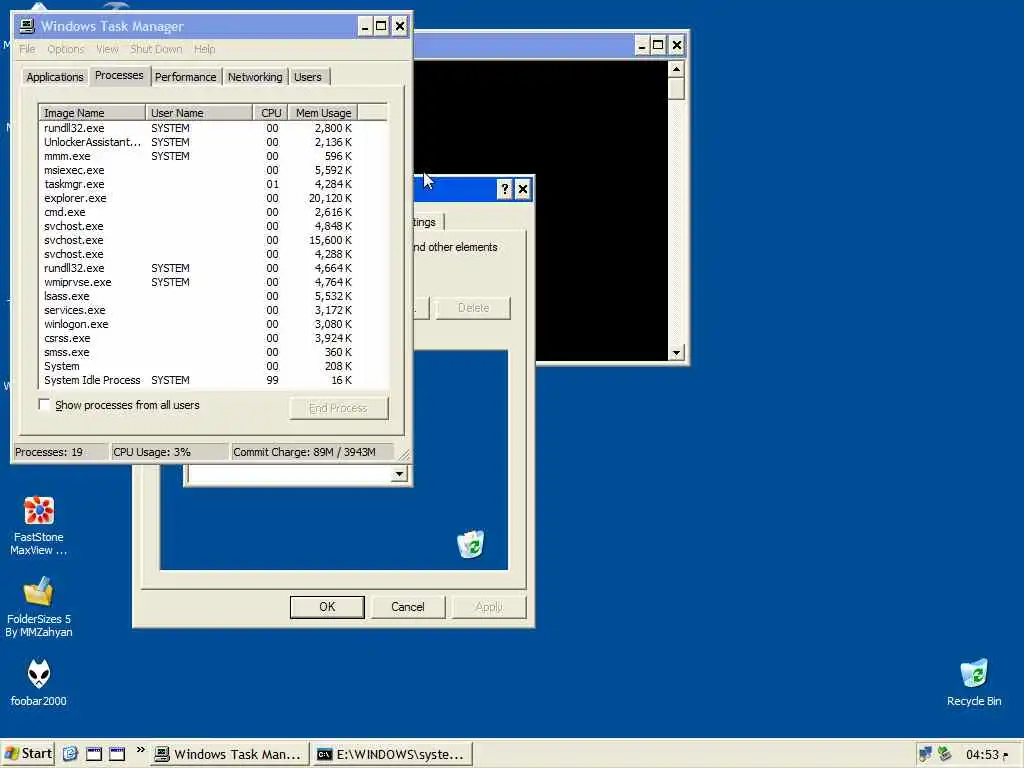The height and width of the screenshot is (768, 1024).
Task: Open the File menu in Task Manager
Action: pyautogui.click(x=27, y=49)
